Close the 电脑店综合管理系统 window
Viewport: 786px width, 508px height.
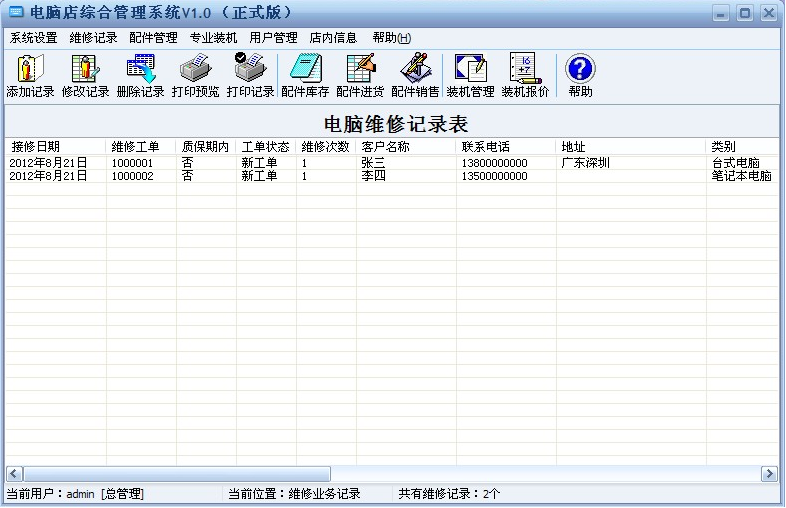(769, 13)
